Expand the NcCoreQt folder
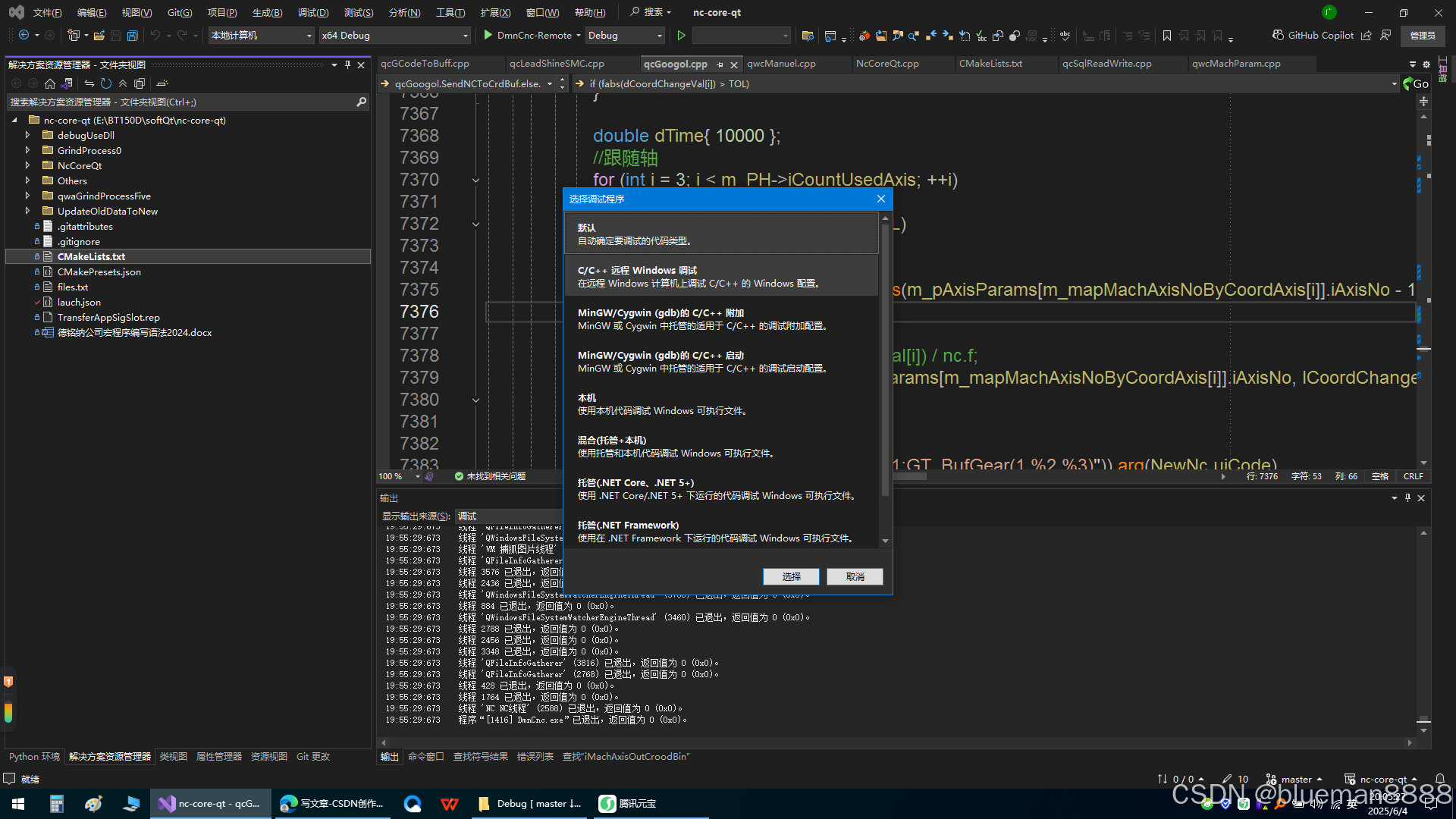The width and height of the screenshot is (1456, 819). click(x=28, y=165)
